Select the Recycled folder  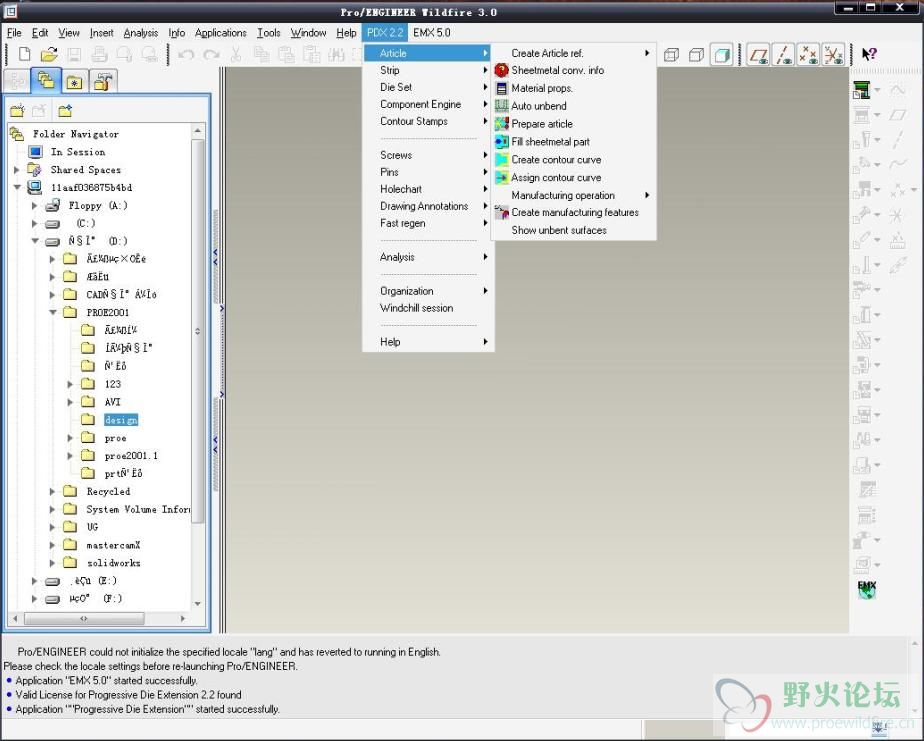[x=108, y=492]
